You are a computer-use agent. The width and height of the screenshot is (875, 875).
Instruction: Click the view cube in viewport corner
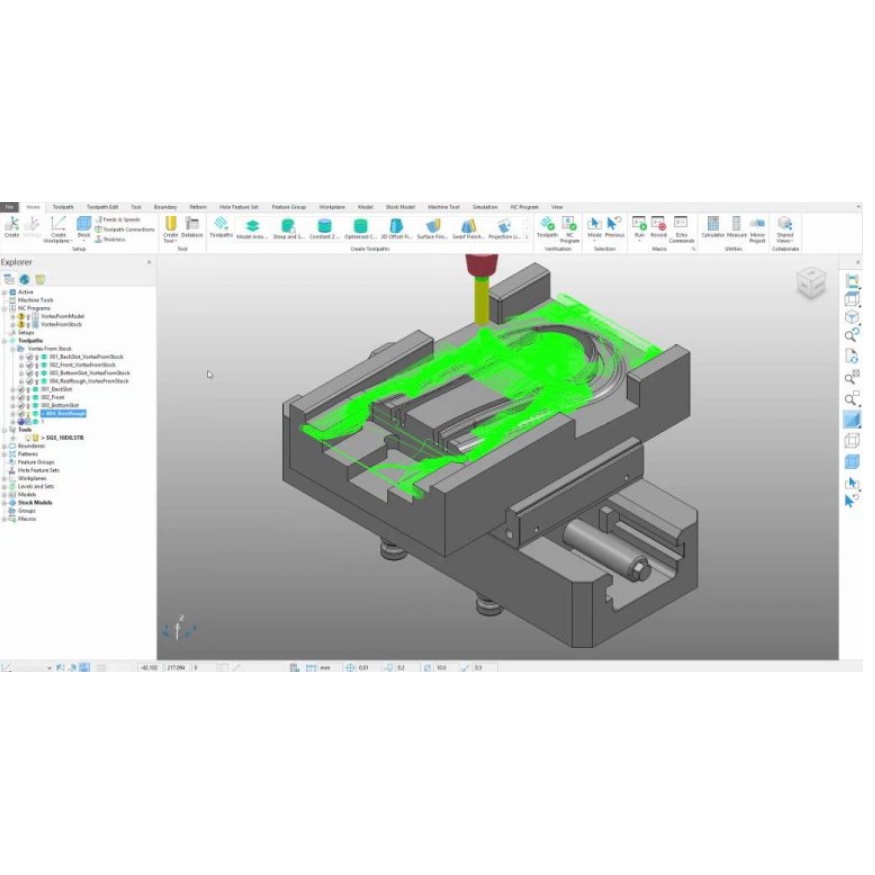810,283
